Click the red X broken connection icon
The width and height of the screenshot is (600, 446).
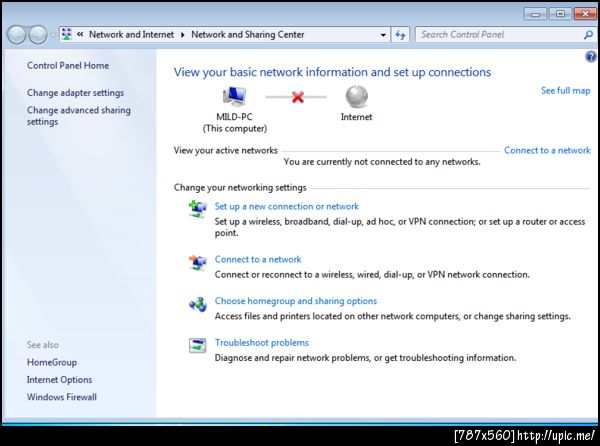(x=298, y=97)
